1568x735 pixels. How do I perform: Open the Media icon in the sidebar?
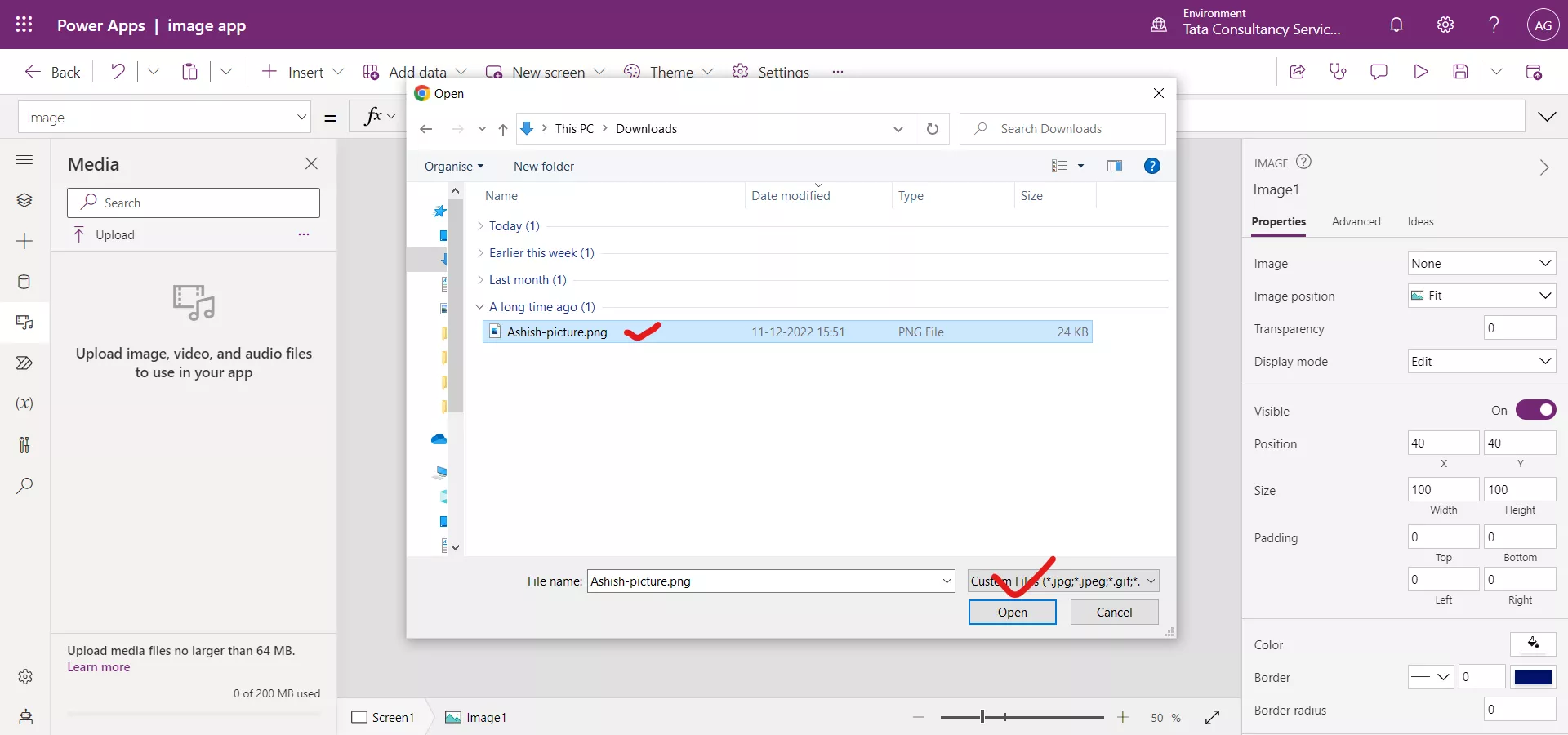tap(24, 323)
